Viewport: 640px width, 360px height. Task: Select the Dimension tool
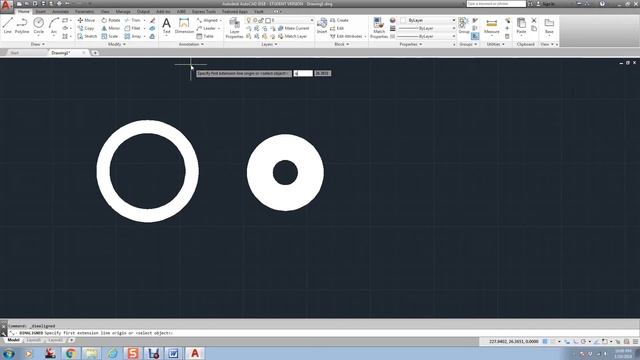click(x=184, y=25)
